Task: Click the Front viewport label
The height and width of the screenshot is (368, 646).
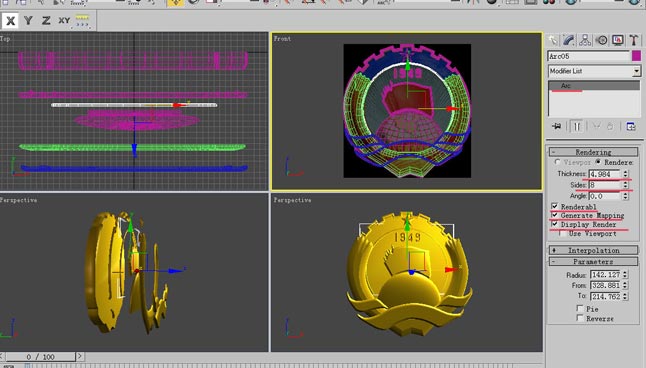Action: (283, 39)
